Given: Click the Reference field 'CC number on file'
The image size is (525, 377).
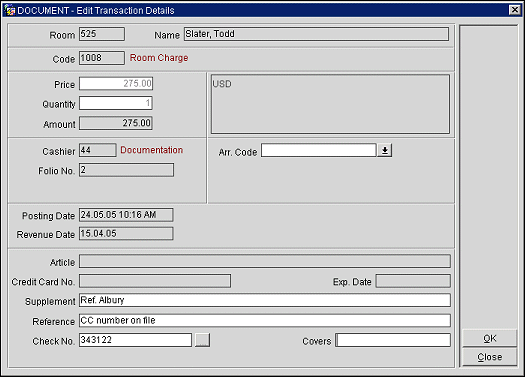Looking at the screenshot, I should pyautogui.click(x=265, y=320).
